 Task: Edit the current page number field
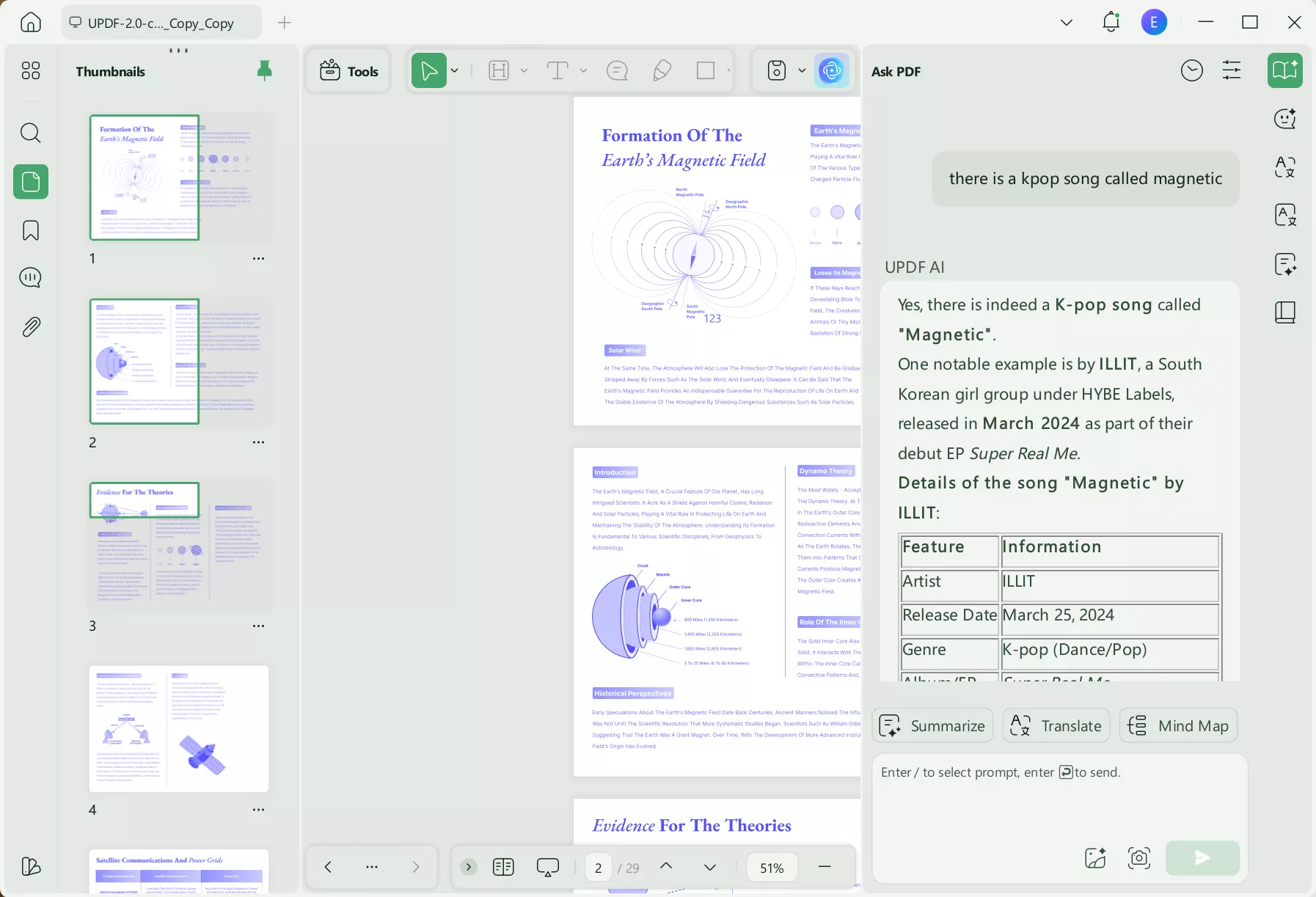[x=599, y=868]
